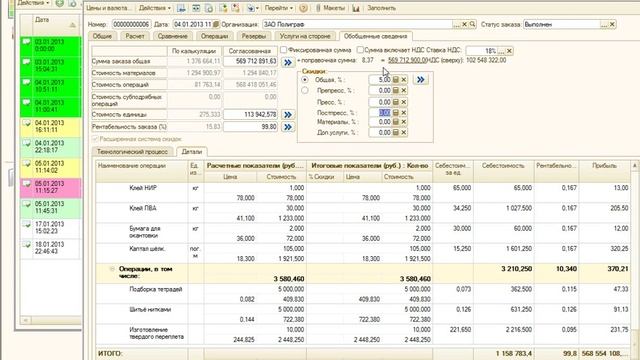Clear the Статус заказа field with X
Viewport: 640px width, 360px height.
[x=612, y=24]
